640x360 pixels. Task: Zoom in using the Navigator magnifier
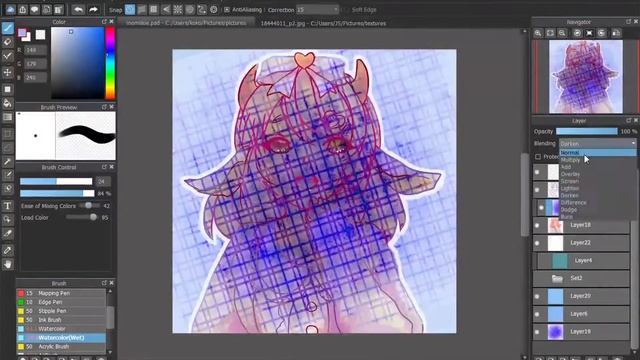[x=538, y=33]
